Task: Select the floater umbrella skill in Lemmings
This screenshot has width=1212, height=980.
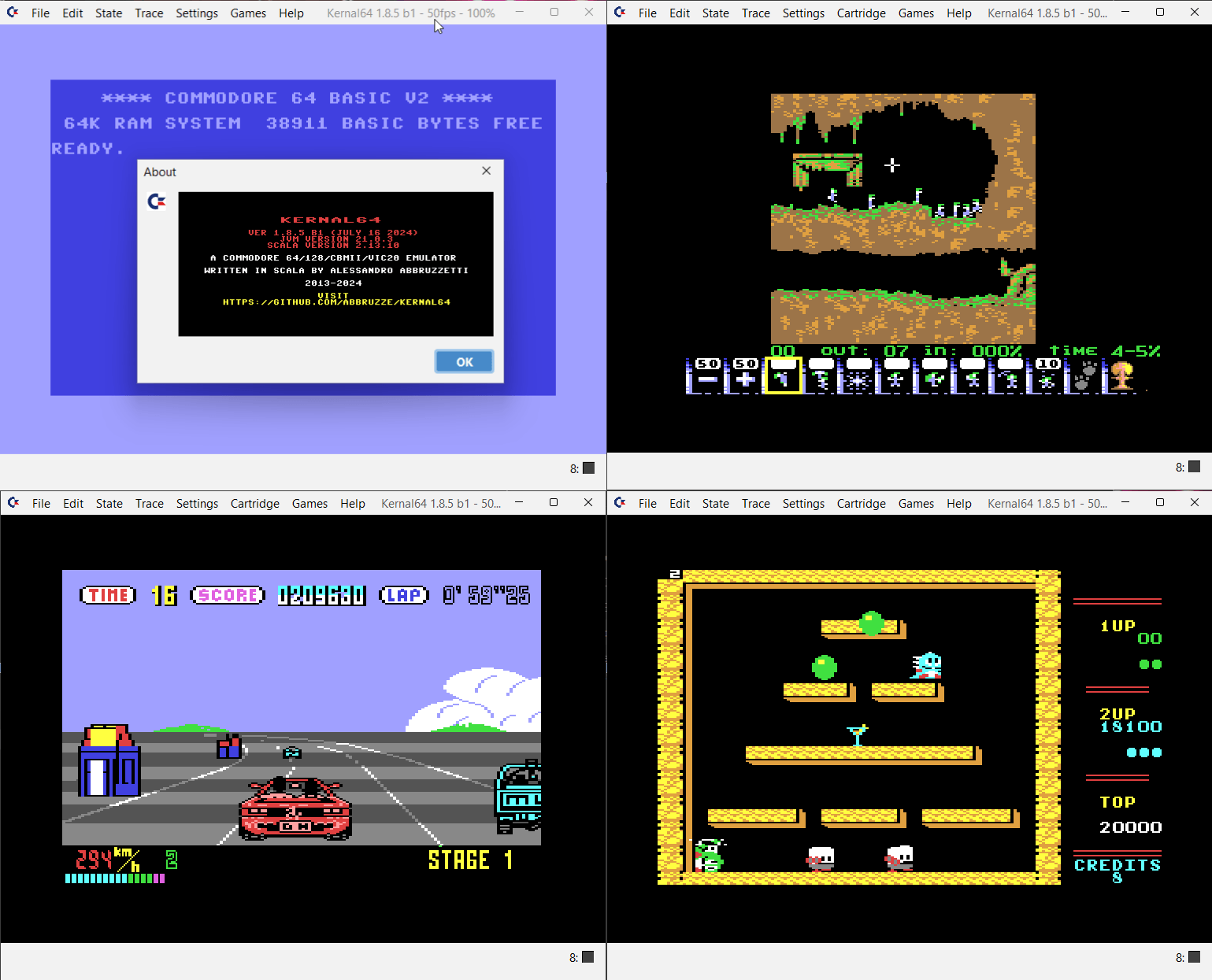Action: [821, 375]
